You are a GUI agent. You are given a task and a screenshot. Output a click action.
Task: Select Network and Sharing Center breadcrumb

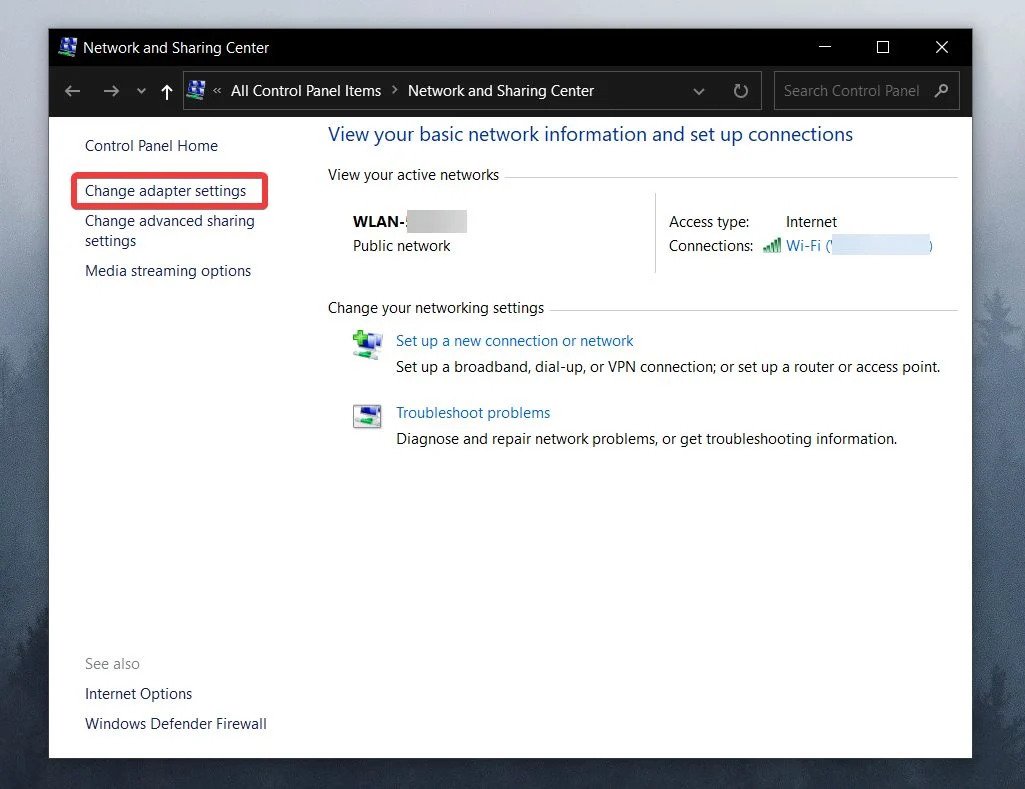[x=501, y=91]
